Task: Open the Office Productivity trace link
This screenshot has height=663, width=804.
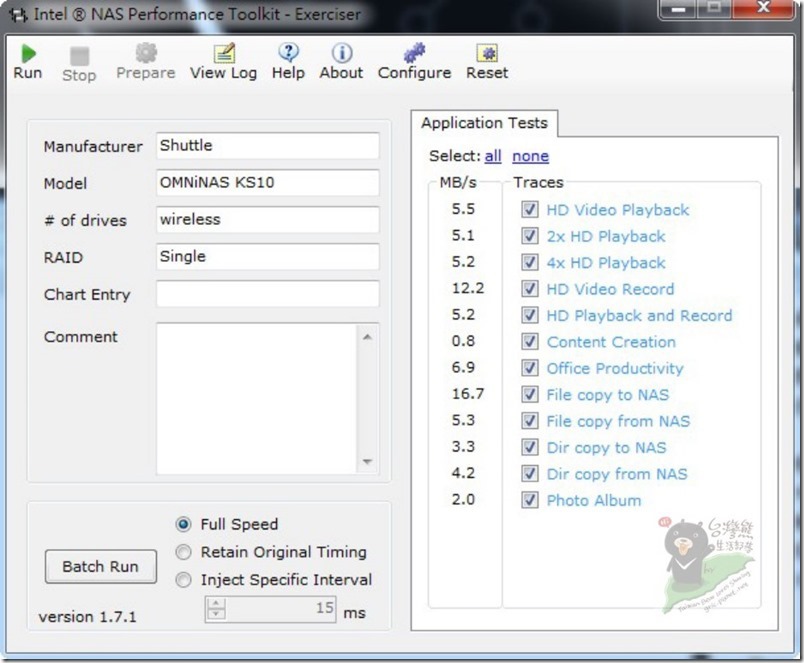Action: tap(615, 368)
